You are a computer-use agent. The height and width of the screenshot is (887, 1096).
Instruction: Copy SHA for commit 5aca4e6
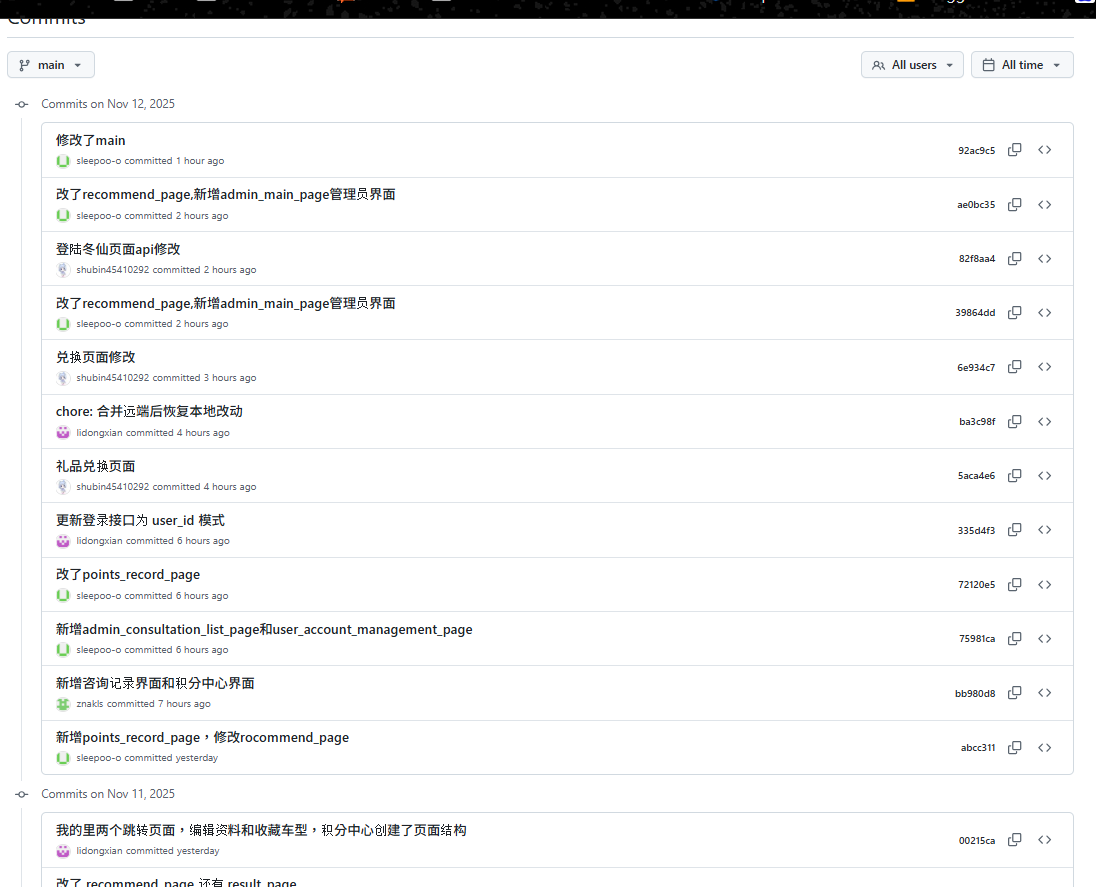tap(1014, 475)
